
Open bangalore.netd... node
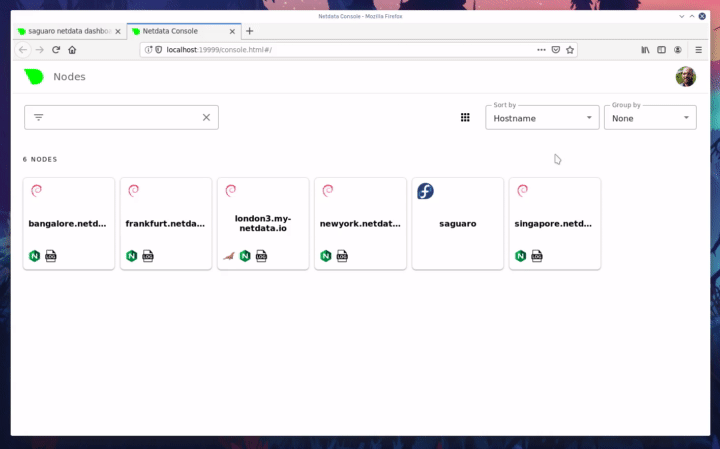pyautogui.click(x=69, y=224)
